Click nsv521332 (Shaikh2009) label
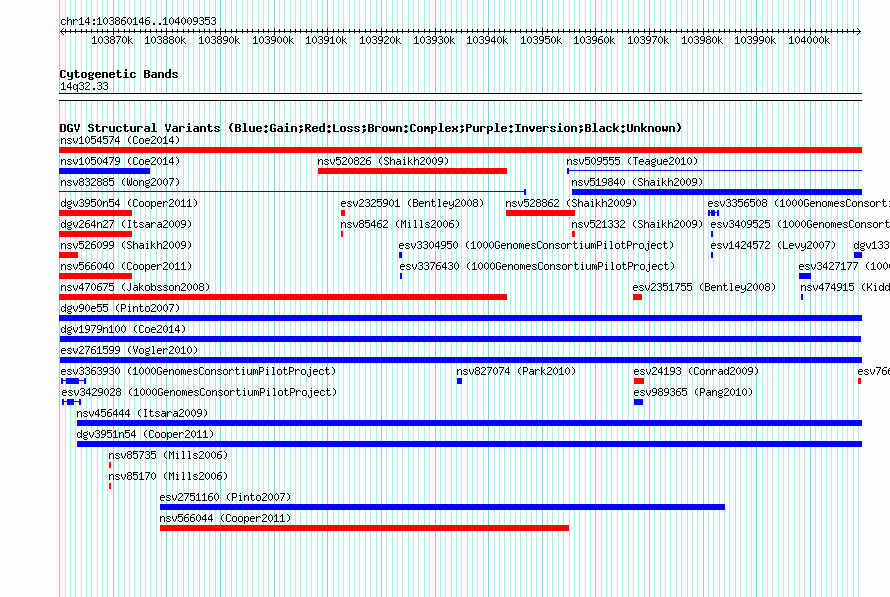This screenshot has height=597, width=890. point(637,224)
